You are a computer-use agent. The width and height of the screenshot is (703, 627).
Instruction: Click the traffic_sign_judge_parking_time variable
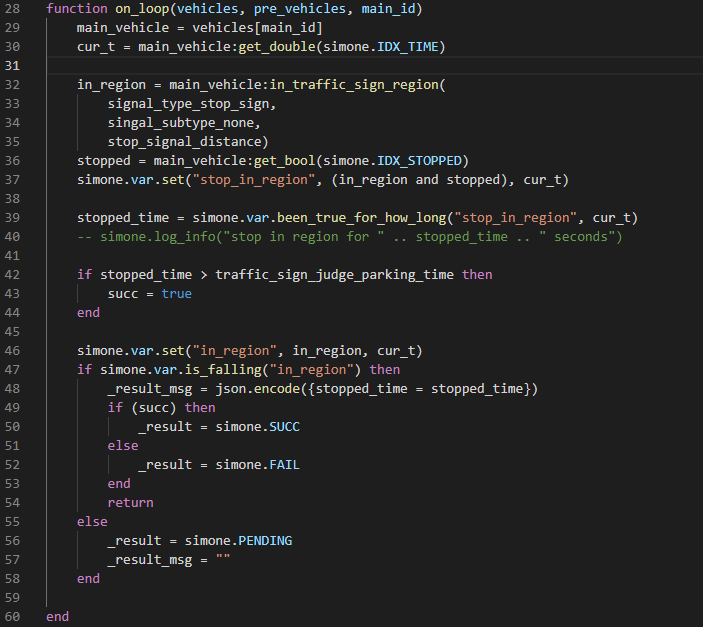pyautogui.click(x=335, y=275)
